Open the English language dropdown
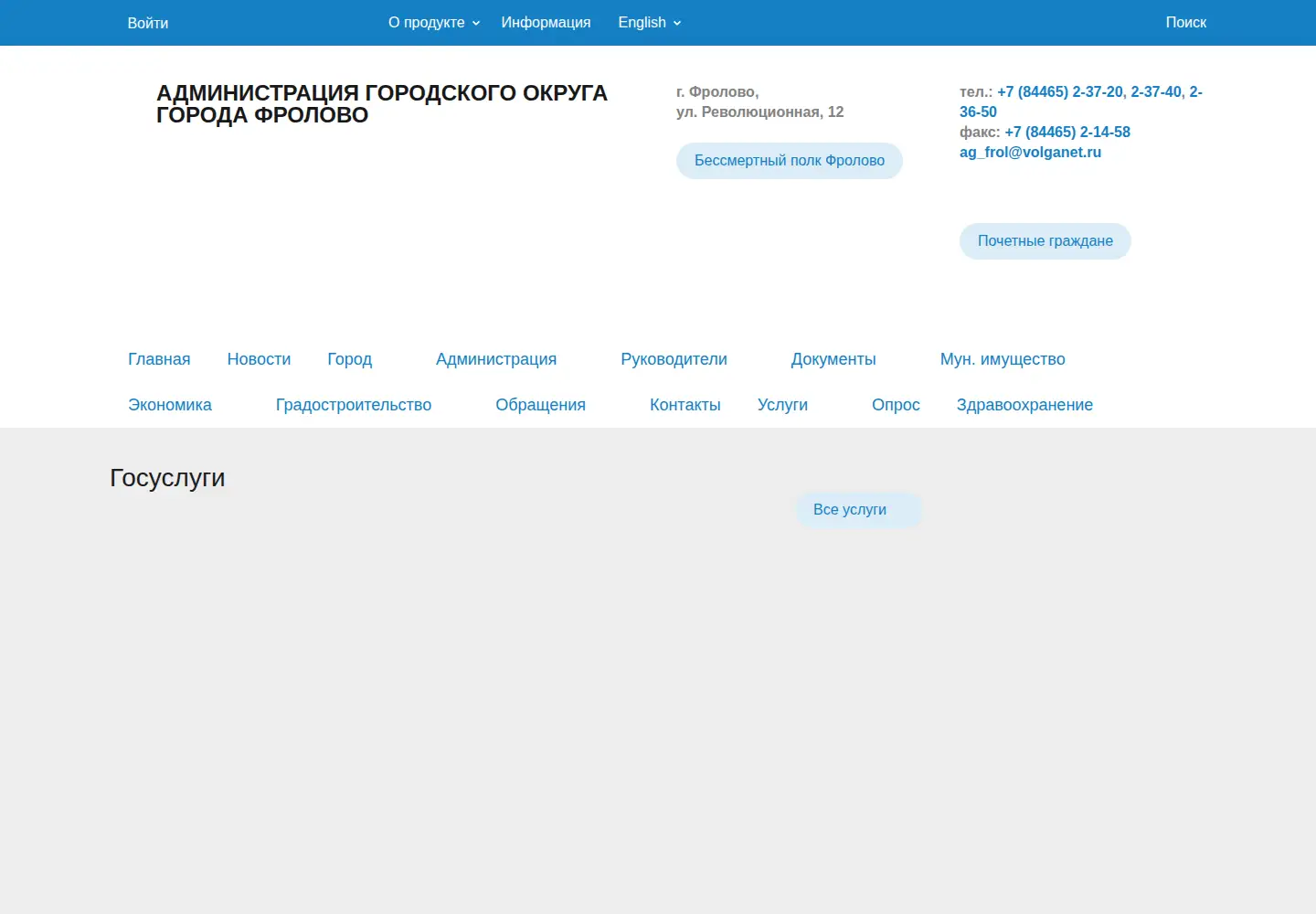This screenshot has height=914, width=1316. coord(650,23)
